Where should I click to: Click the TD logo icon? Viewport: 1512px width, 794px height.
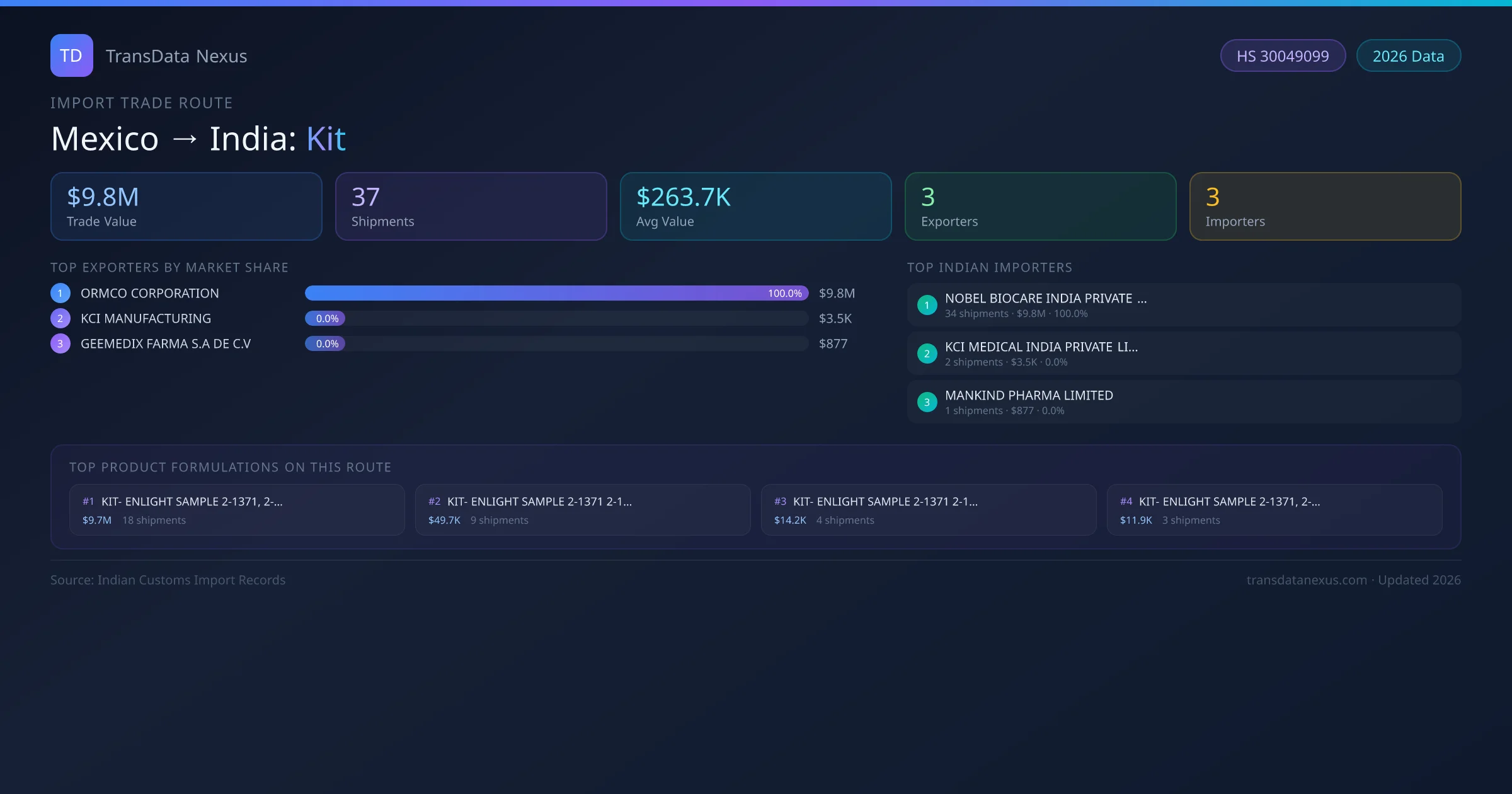click(x=71, y=55)
